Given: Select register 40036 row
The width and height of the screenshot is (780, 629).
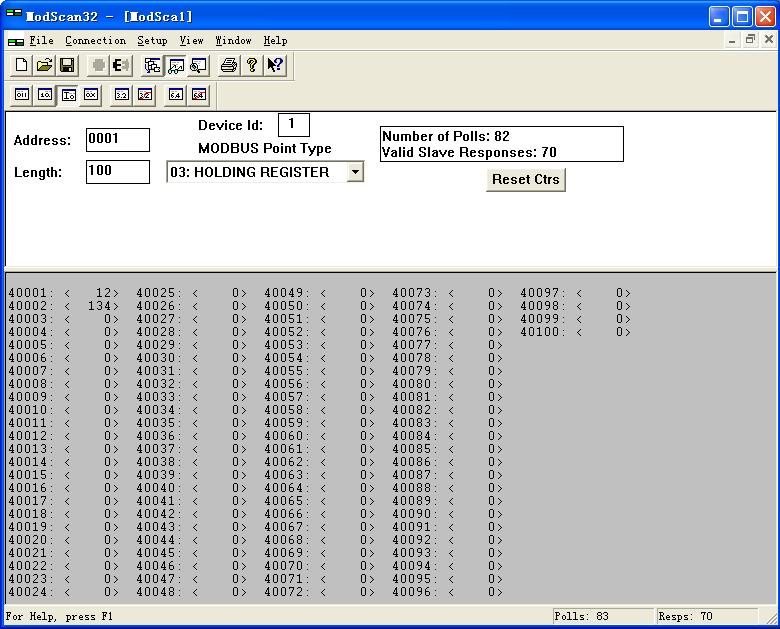Looking at the screenshot, I should click(x=192, y=436).
